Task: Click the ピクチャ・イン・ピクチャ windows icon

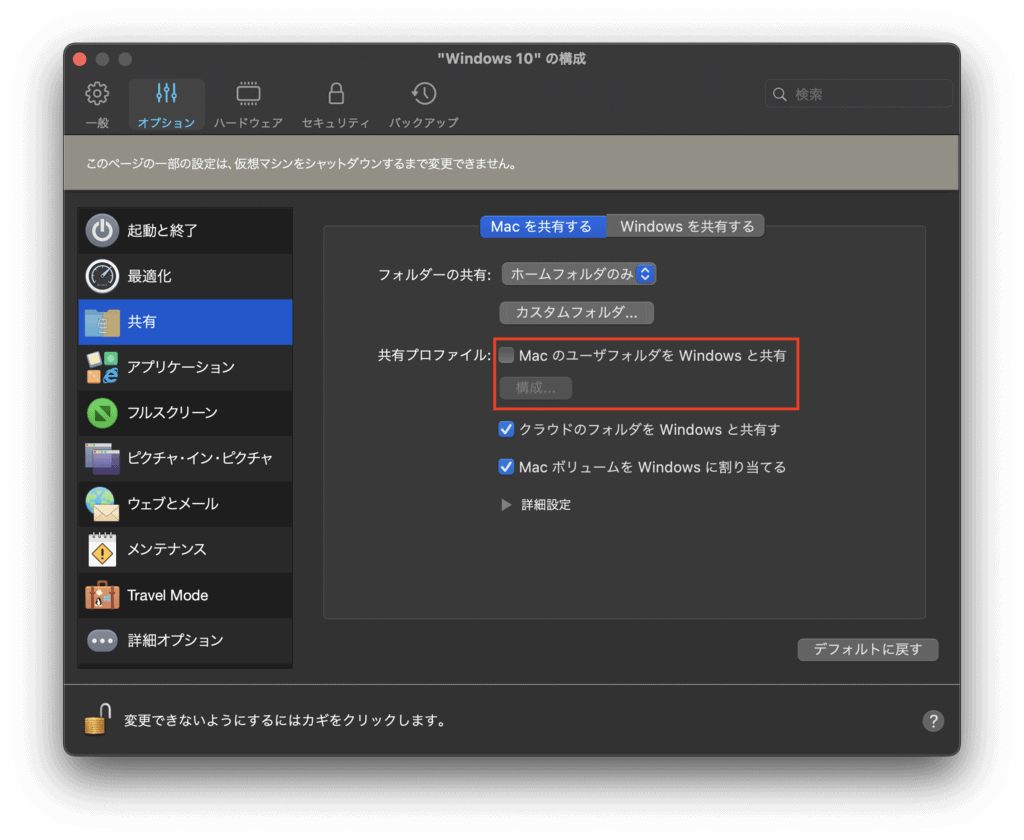Action: (x=102, y=459)
